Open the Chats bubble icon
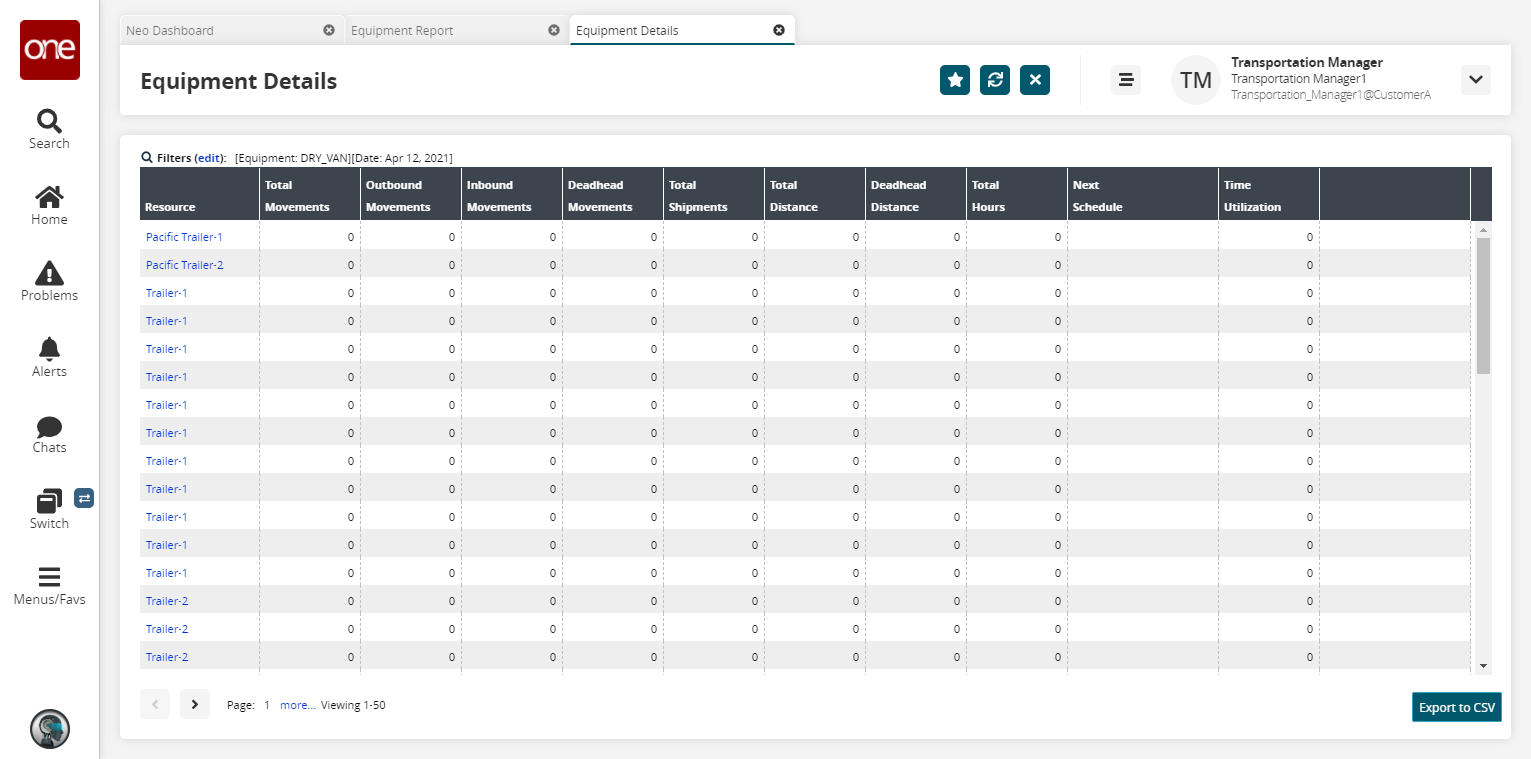 [49, 432]
